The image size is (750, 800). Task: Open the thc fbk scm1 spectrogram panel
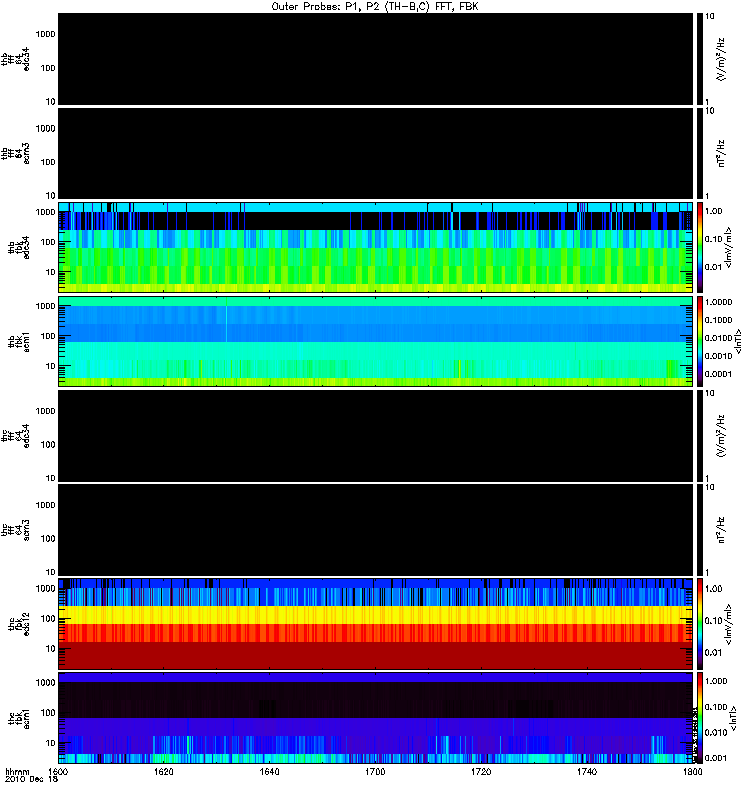(376, 718)
